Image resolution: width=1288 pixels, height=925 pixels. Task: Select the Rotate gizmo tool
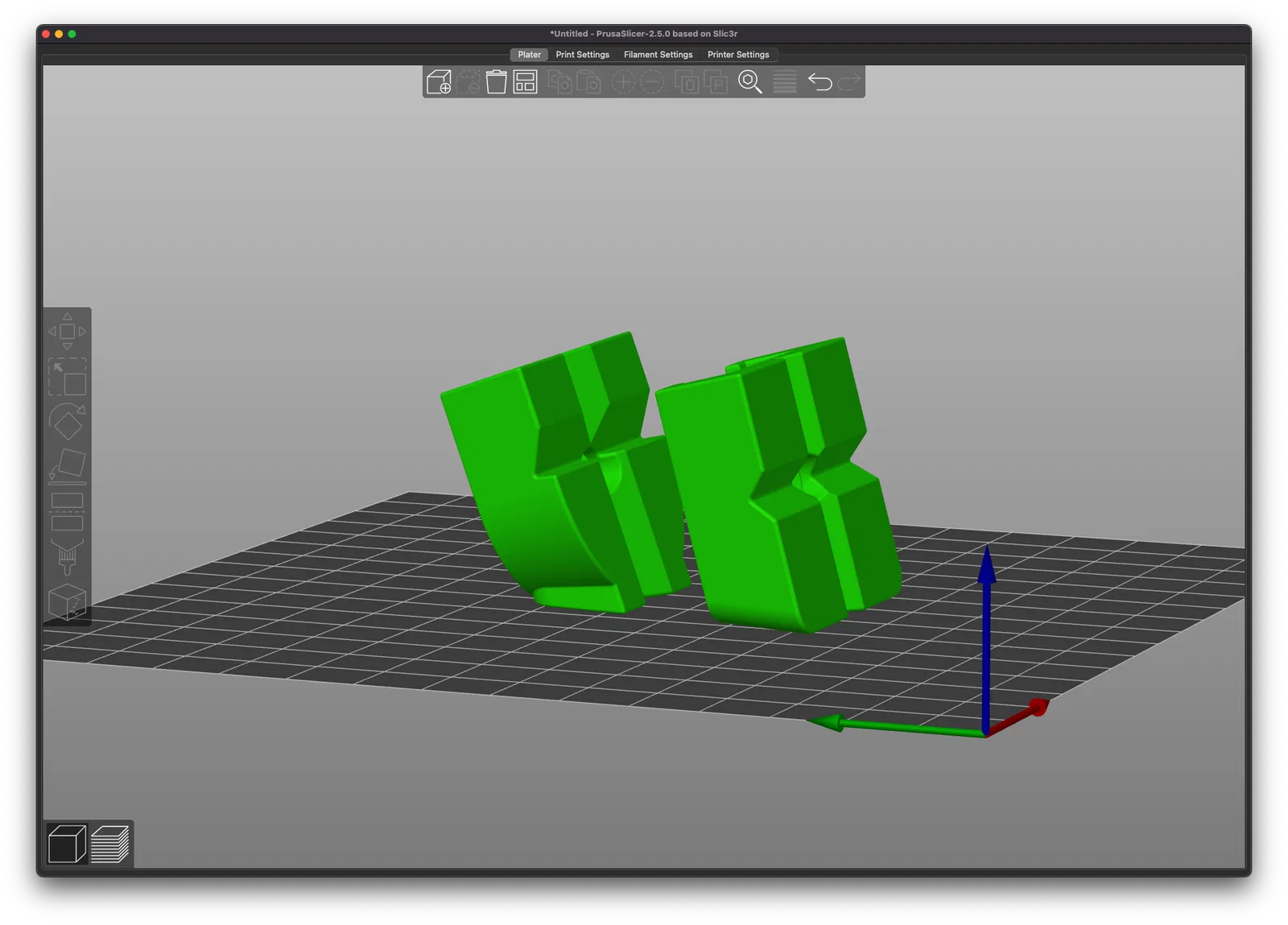[67, 421]
